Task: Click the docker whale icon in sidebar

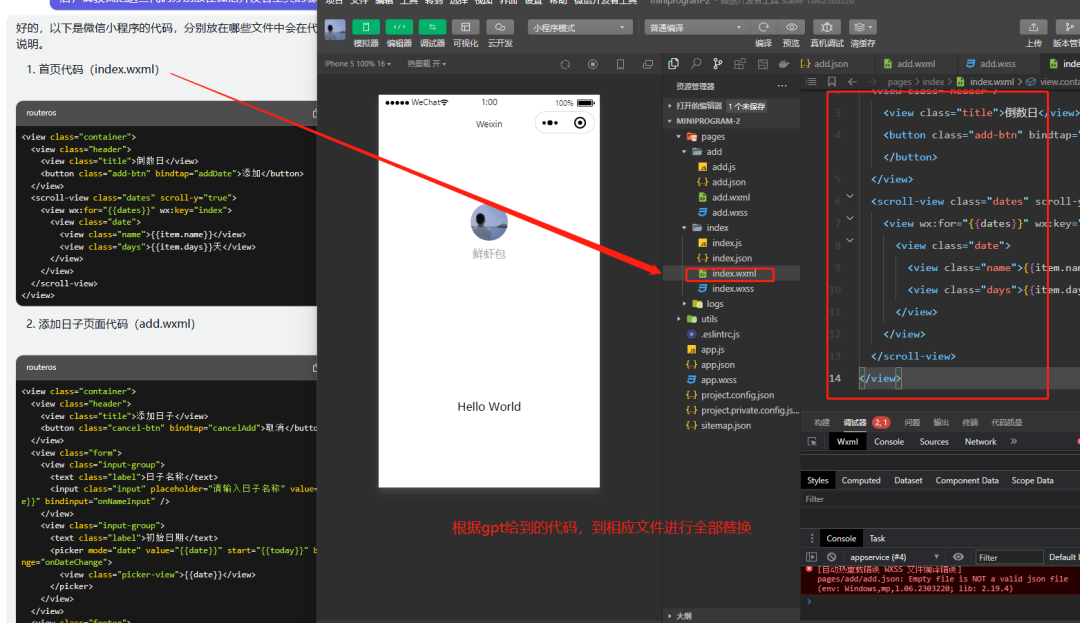Action: [784, 63]
